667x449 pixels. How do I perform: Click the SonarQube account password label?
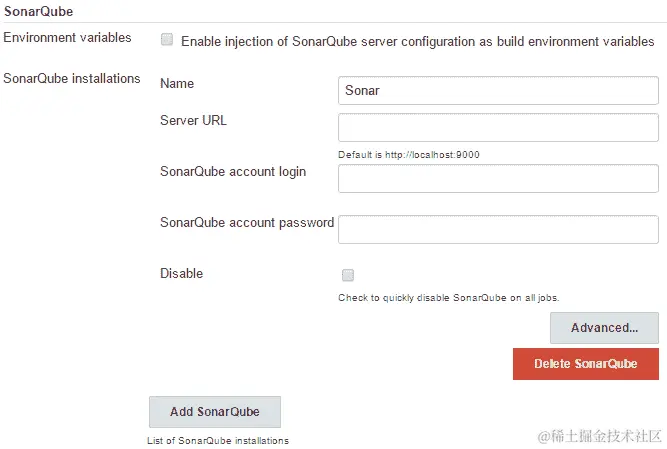246,222
